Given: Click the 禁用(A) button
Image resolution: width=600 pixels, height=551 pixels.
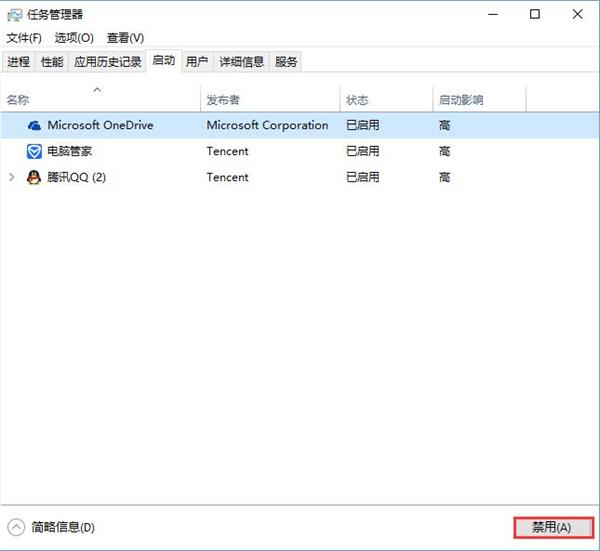Looking at the screenshot, I should click(553, 528).
